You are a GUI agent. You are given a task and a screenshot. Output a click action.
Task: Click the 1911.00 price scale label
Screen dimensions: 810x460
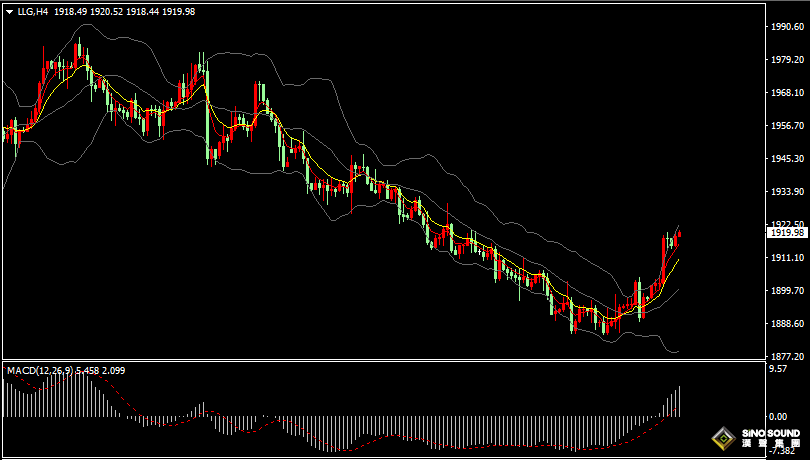[787, 258]
